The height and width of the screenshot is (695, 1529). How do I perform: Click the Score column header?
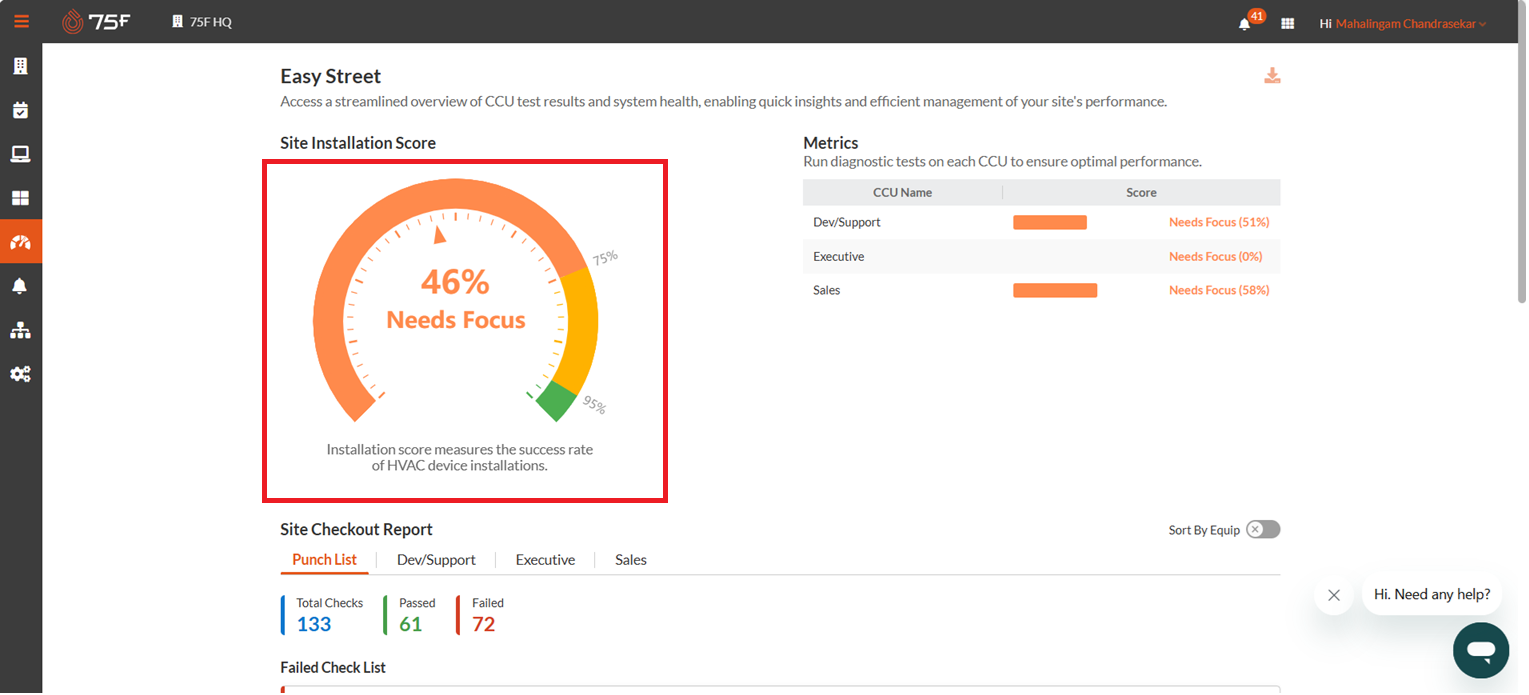[x=1141, y=192]
